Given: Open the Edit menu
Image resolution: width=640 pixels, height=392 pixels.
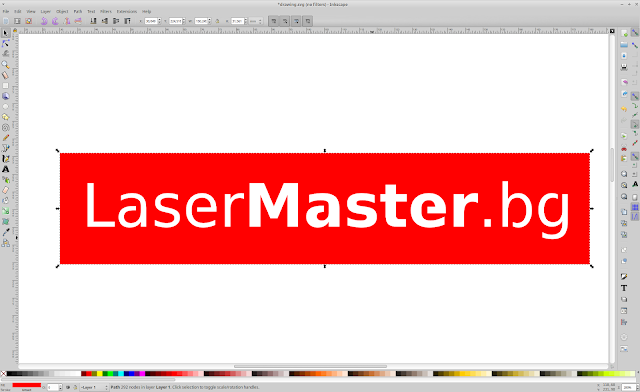Looking at the screenshot, I should [18, 11].
